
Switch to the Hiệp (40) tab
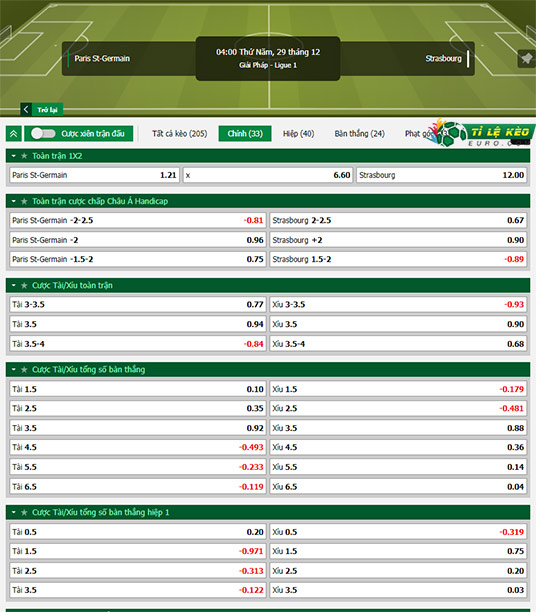click(298, 133)
